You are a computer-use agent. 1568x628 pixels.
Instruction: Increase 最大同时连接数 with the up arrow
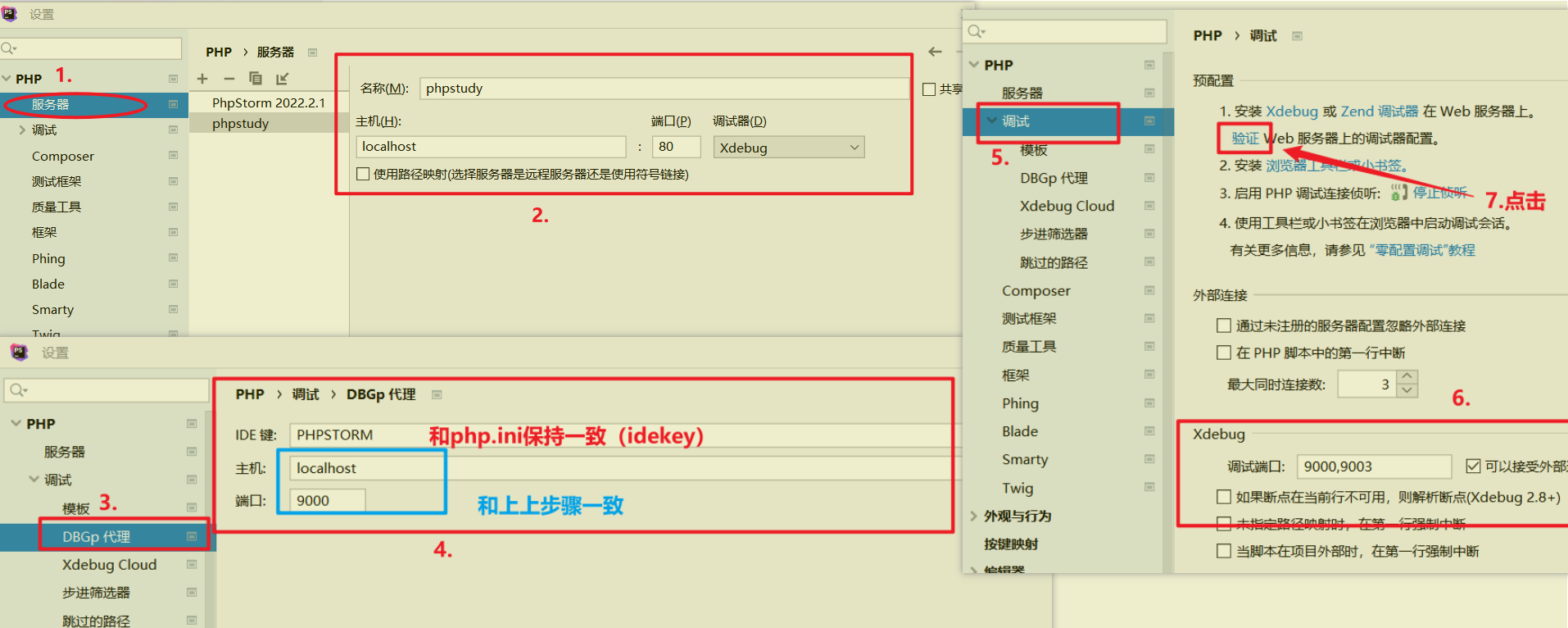pos(1407,376)
